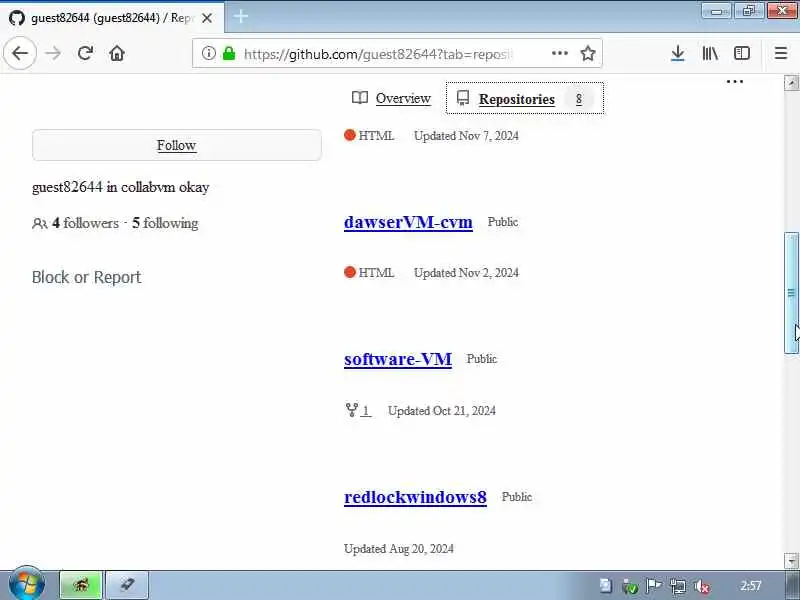Open the library bookshelf icon
The width and height of the screenshot is (800, 600).
tap(710, 53)
